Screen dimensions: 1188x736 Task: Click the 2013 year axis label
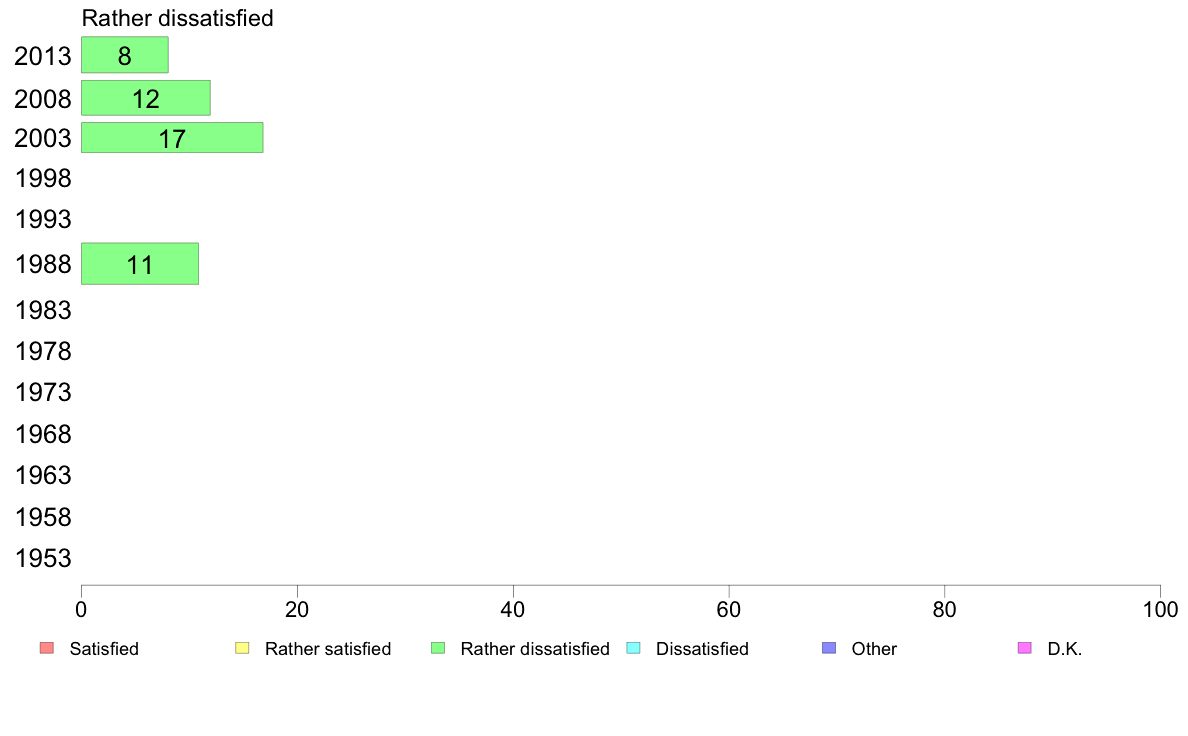tap(42, 56)
